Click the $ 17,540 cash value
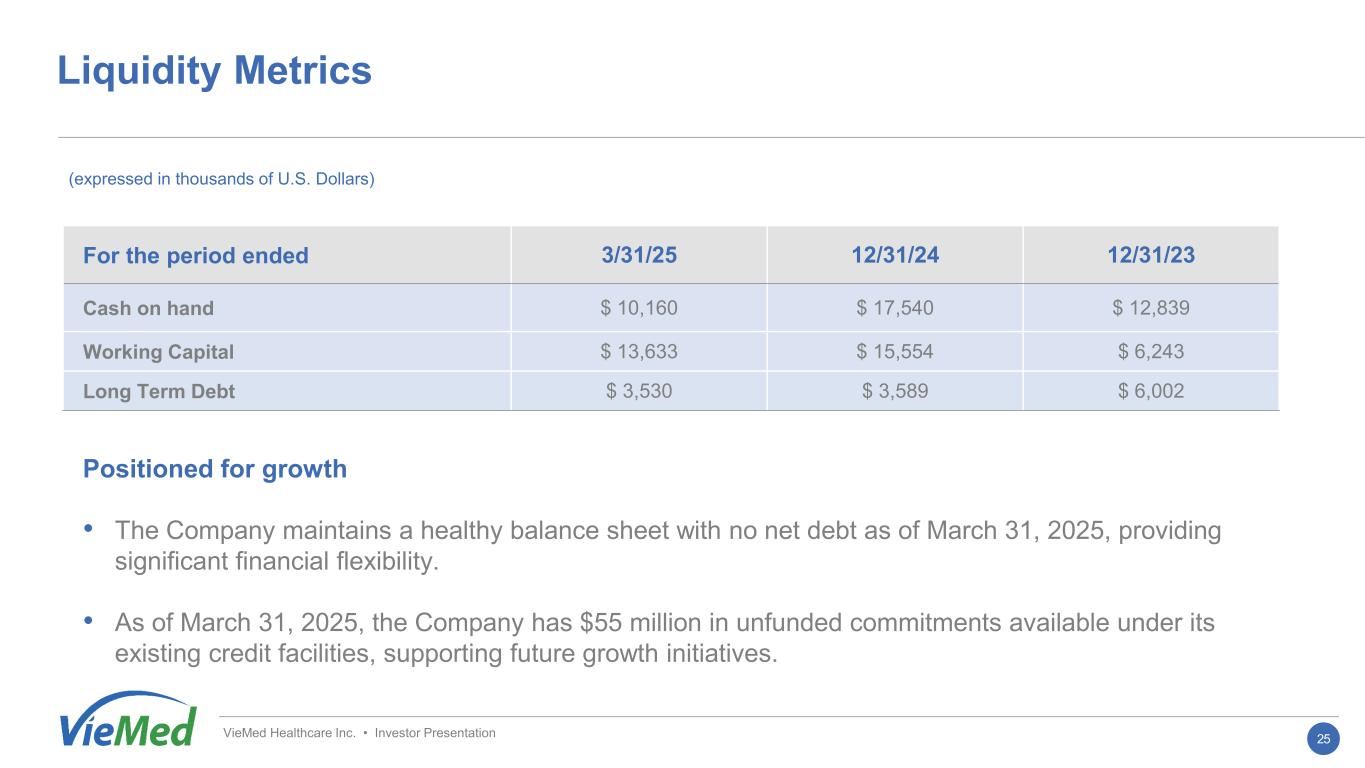 click(x=895, y=308)
